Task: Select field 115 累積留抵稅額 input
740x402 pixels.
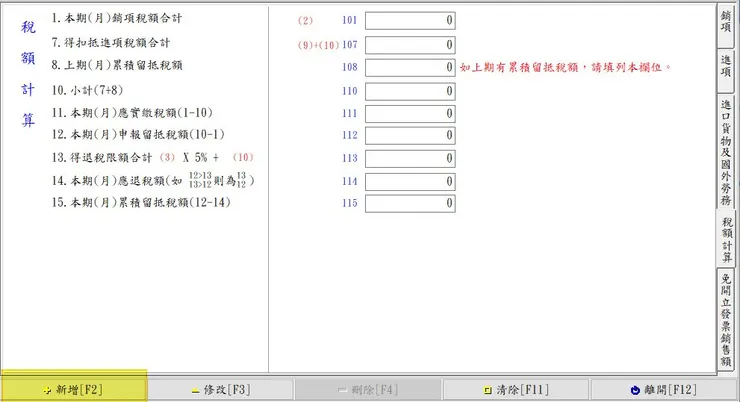Action: 410,203
